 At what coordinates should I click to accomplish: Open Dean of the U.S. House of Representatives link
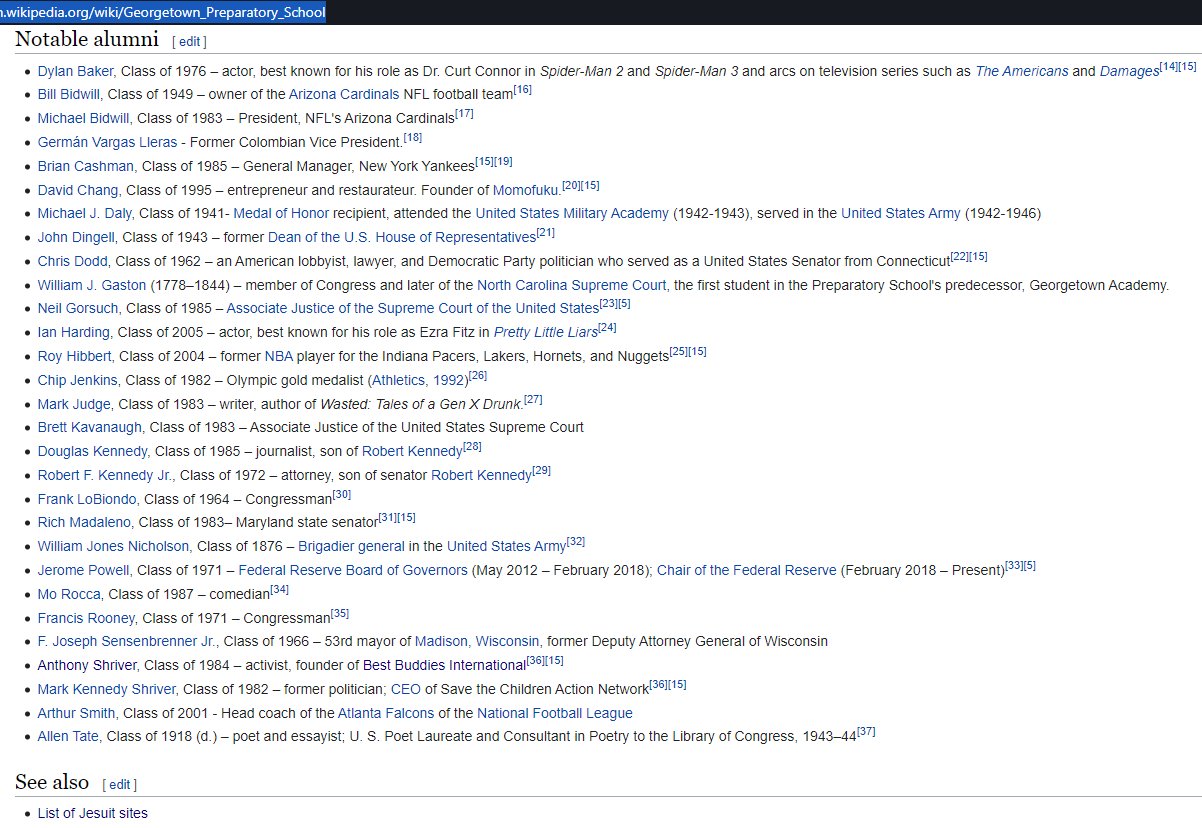click(402, 237)
